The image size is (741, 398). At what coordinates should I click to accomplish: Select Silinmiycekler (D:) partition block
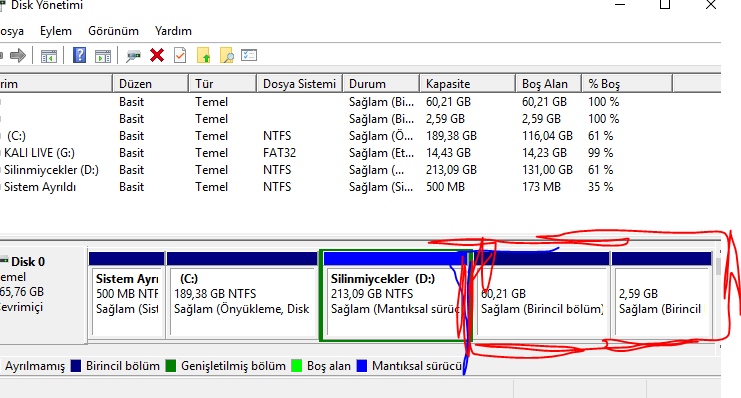[x=396, y=295]
